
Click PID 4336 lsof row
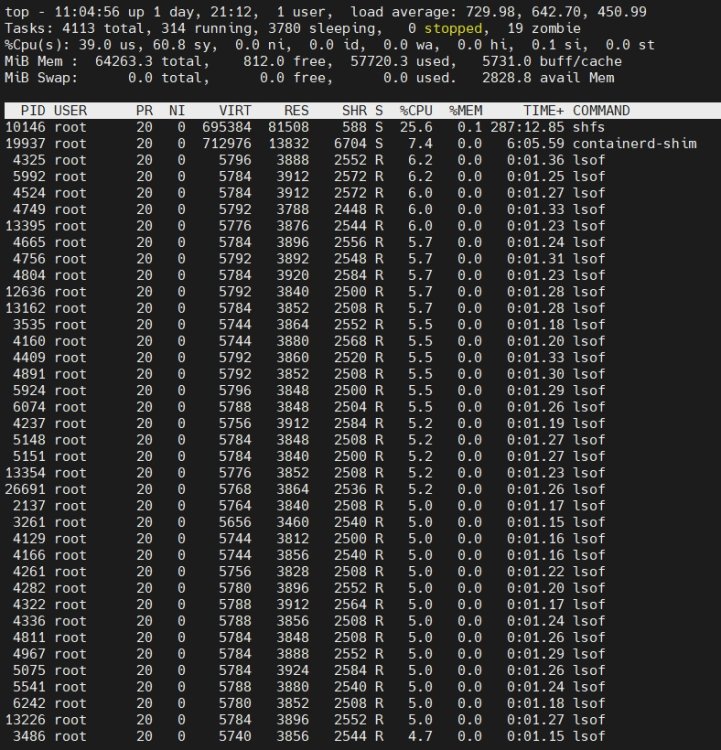[x=305, y=621]
